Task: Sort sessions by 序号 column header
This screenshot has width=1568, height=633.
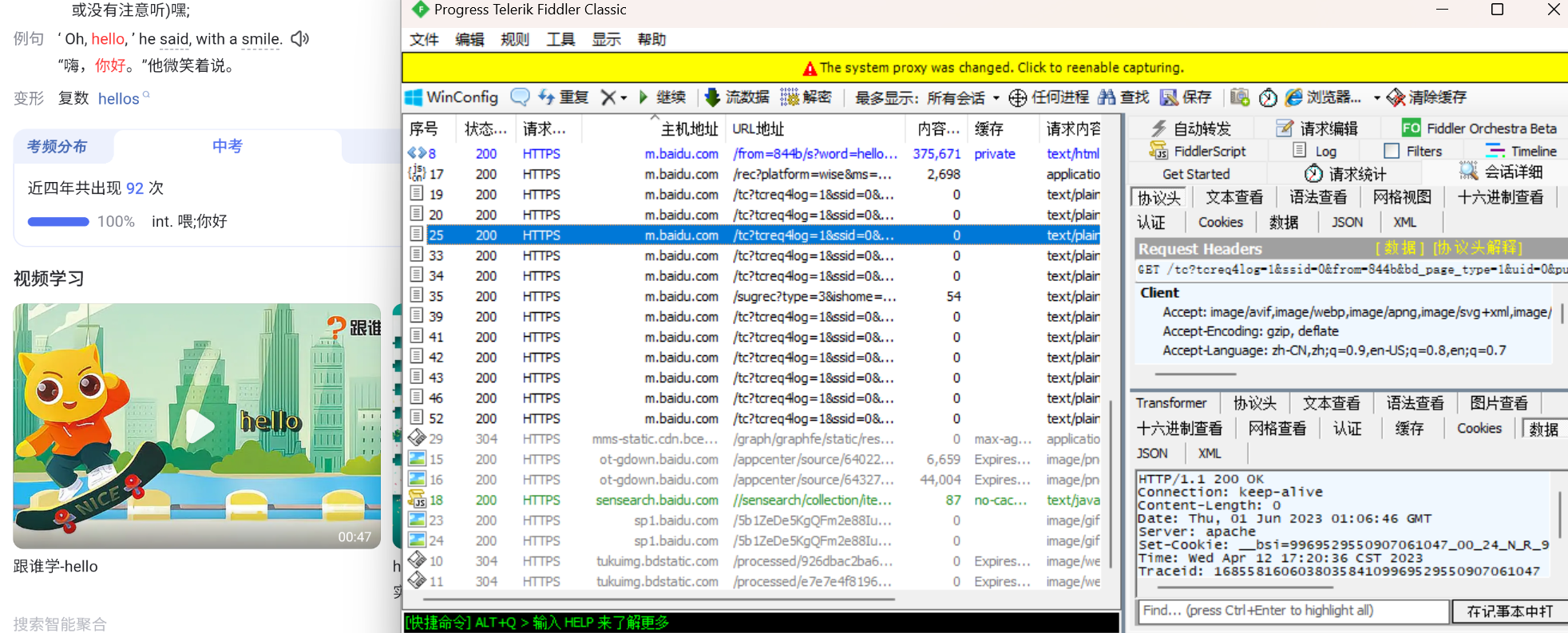Action: [x=429, y=129]
